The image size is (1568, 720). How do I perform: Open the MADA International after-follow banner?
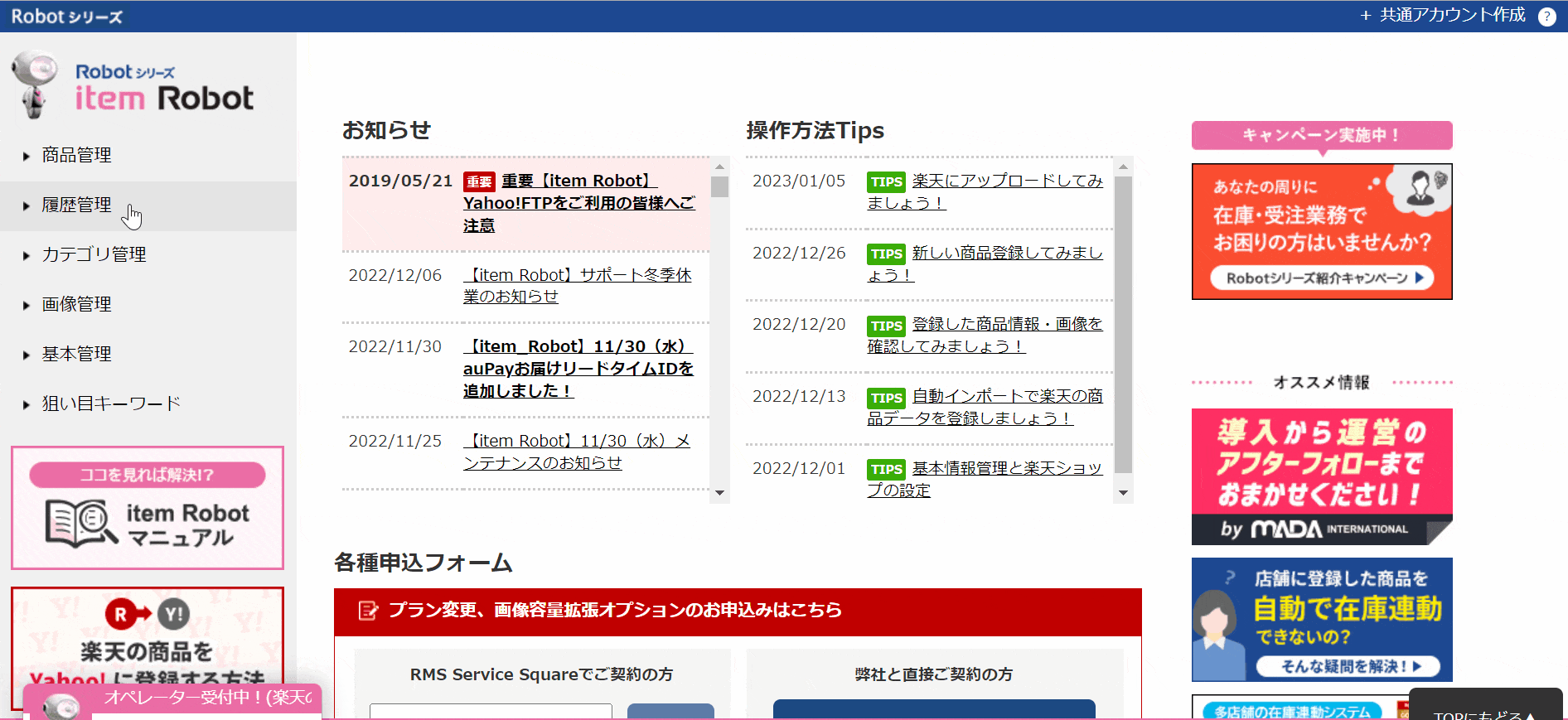1322,476
